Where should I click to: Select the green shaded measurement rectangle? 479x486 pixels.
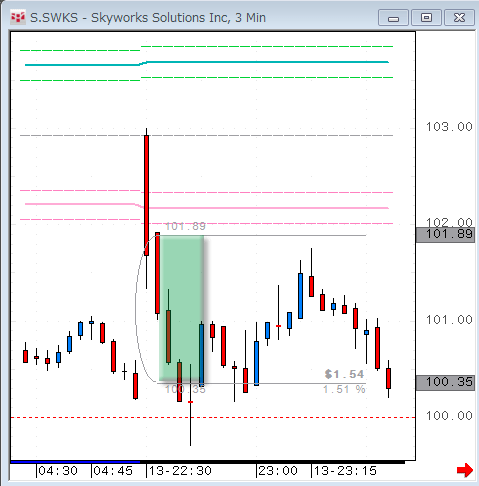[181, 308]
